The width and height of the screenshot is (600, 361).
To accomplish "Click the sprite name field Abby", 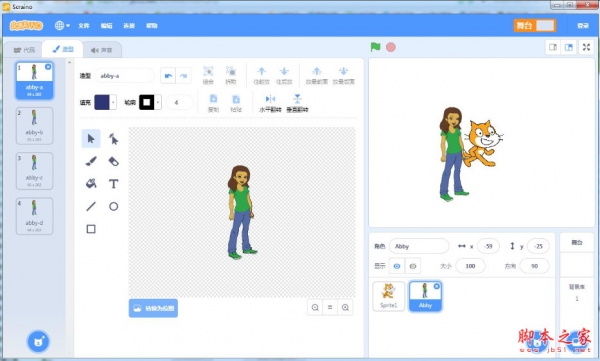I will [x=419, y=246].
